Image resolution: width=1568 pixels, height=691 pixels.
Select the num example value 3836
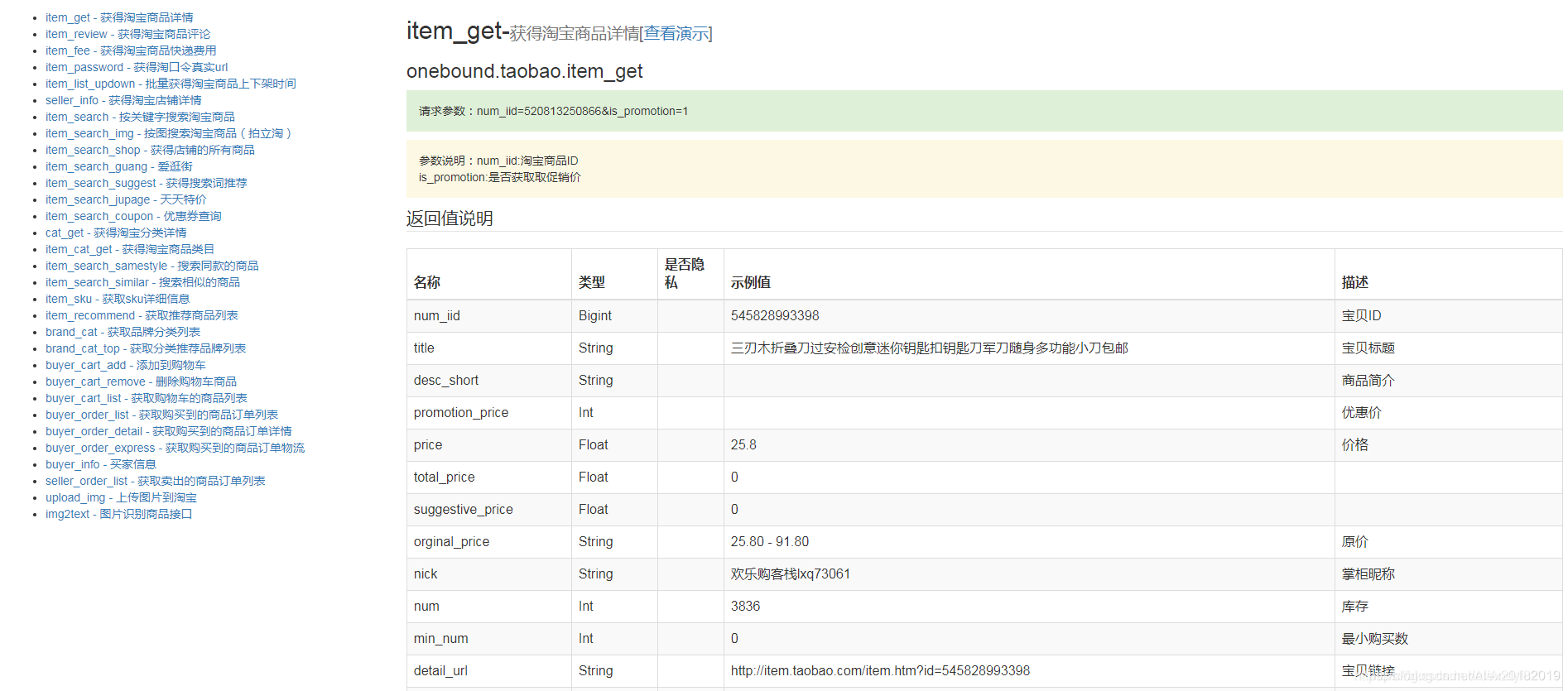tap(745, 606)
